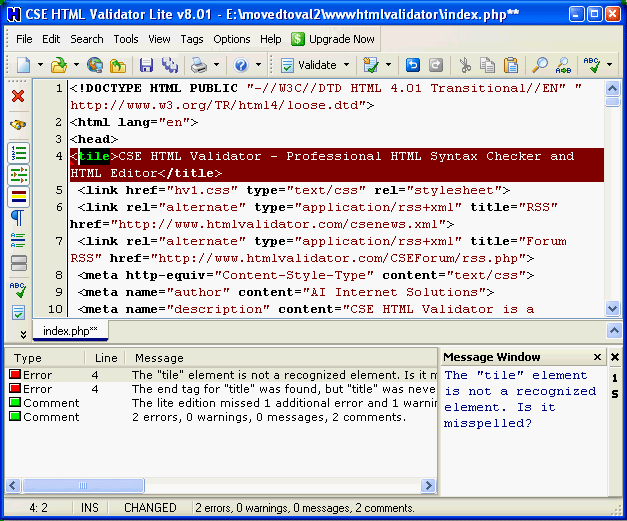Copy with the two pages icon
This screenshot has height=521, width=627.
click(487, 65)
